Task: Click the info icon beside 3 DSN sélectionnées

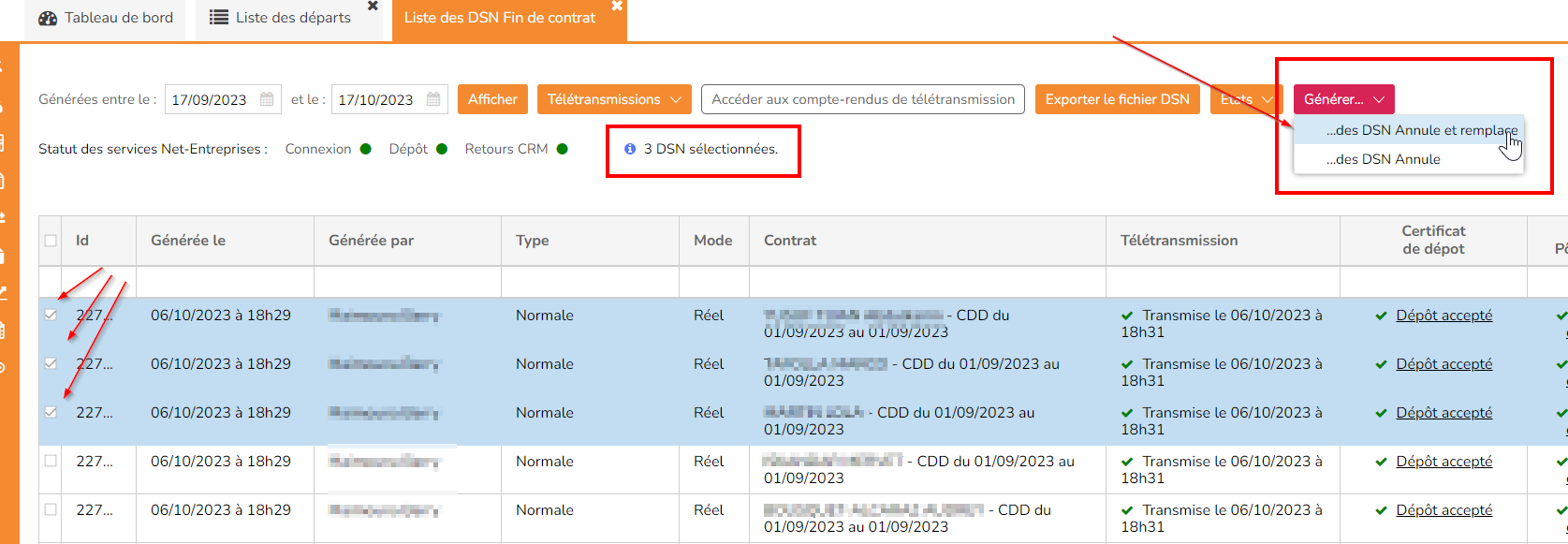Action: tap(630, 149)
